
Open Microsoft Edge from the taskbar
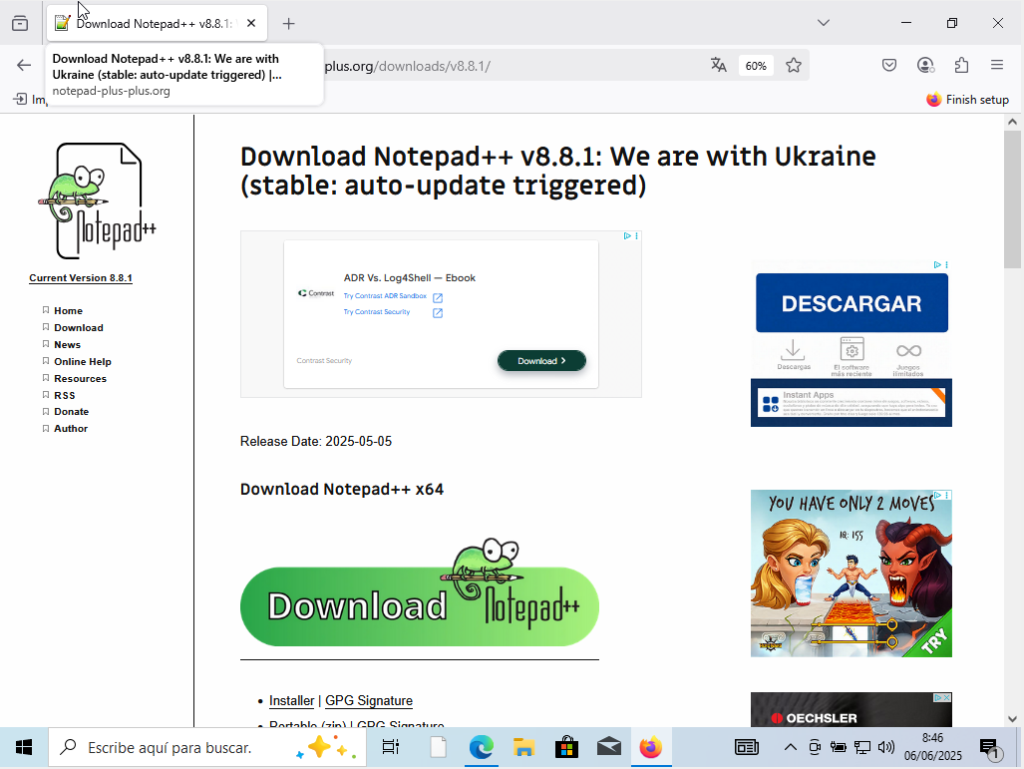[481, 747]
